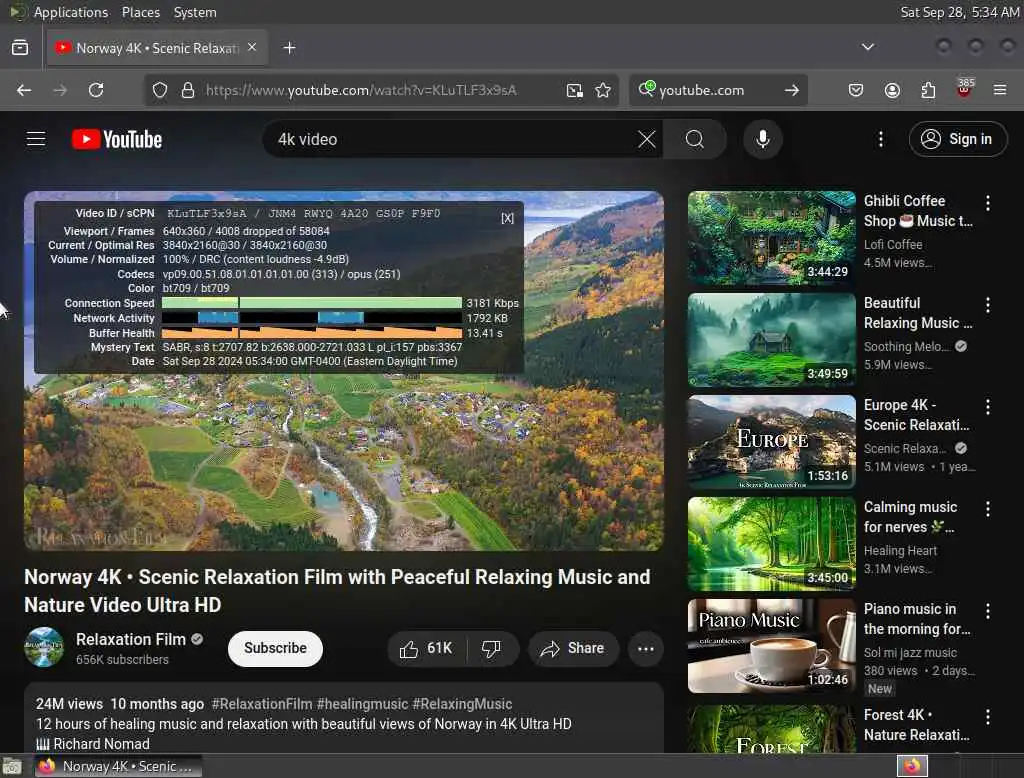
Task: Open Calming music for nerves thumbnail
Action: (x=772, y=543)
